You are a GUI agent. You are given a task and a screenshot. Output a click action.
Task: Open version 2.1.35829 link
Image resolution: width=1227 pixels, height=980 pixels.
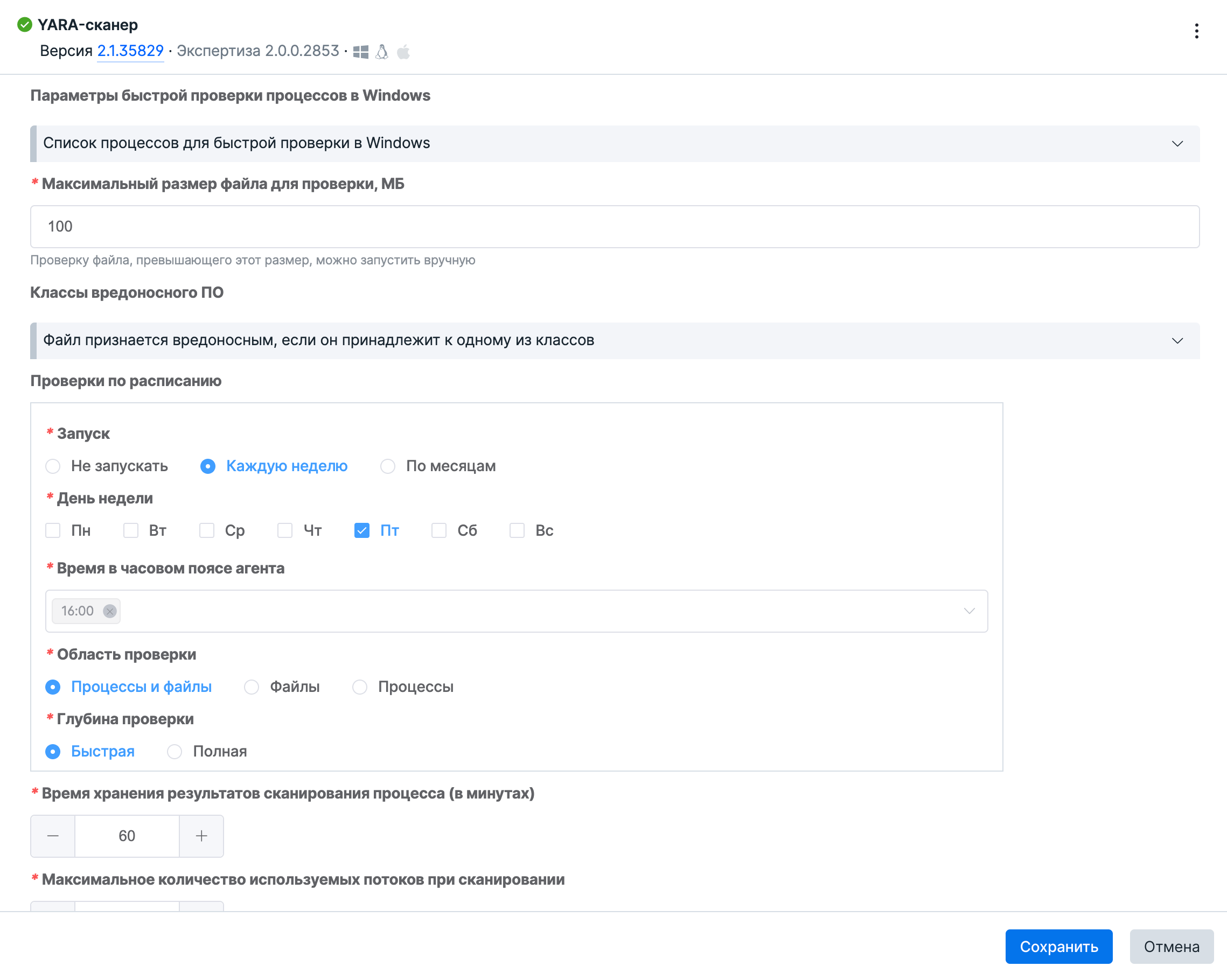pyautogui.click(x=130, y=51)
